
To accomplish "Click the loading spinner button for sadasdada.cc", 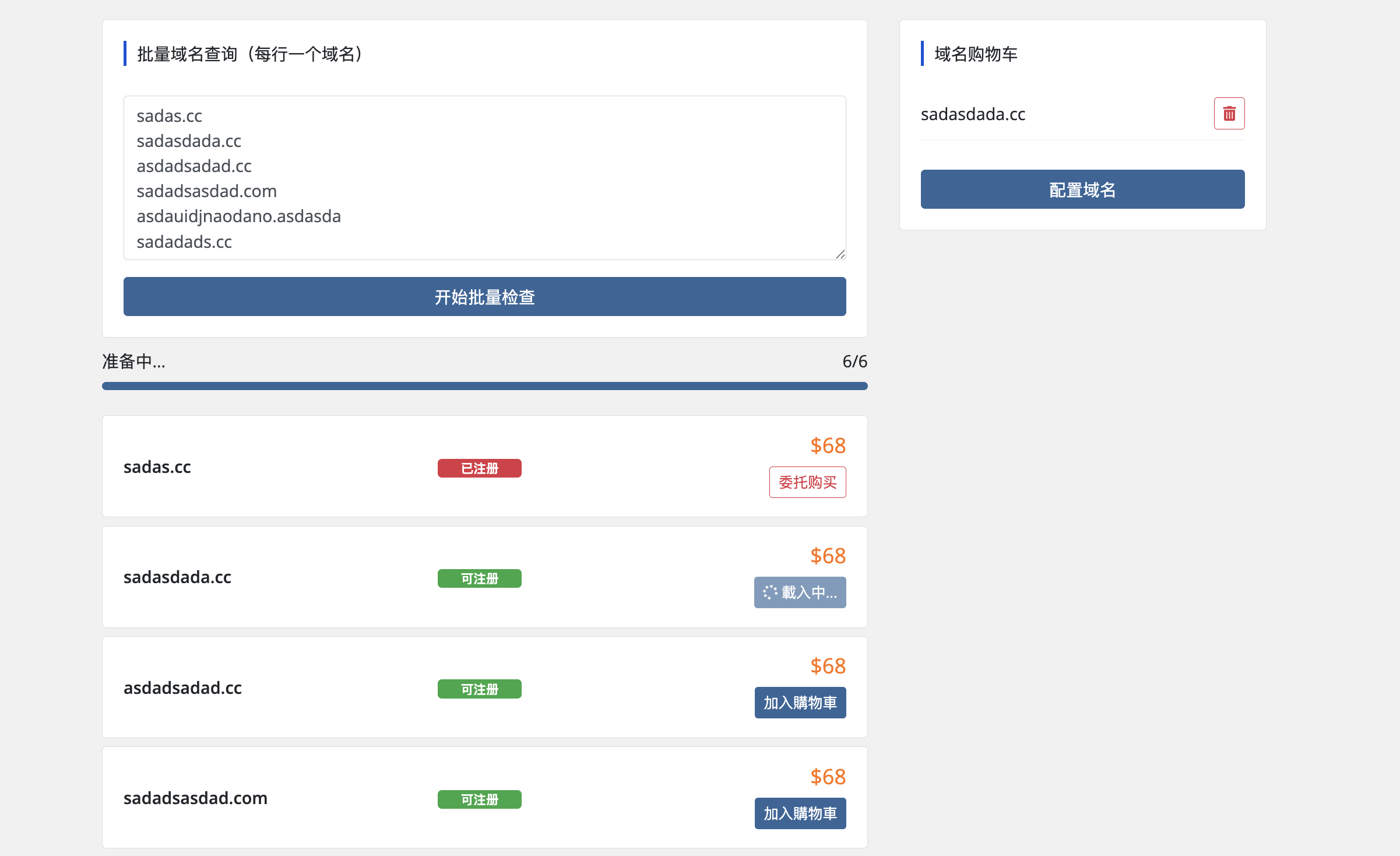I will coord(800,592).
